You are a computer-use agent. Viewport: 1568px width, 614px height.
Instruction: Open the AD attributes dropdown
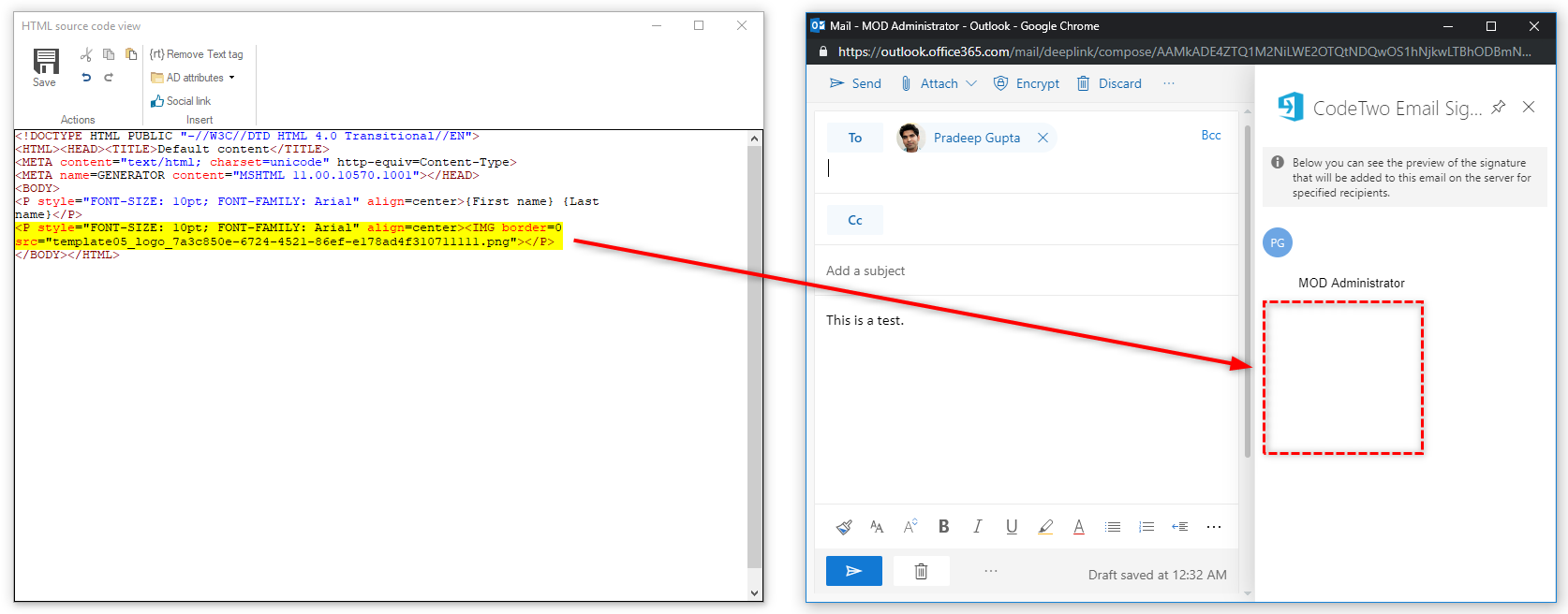pyautogui.click(x=193, y=78)
